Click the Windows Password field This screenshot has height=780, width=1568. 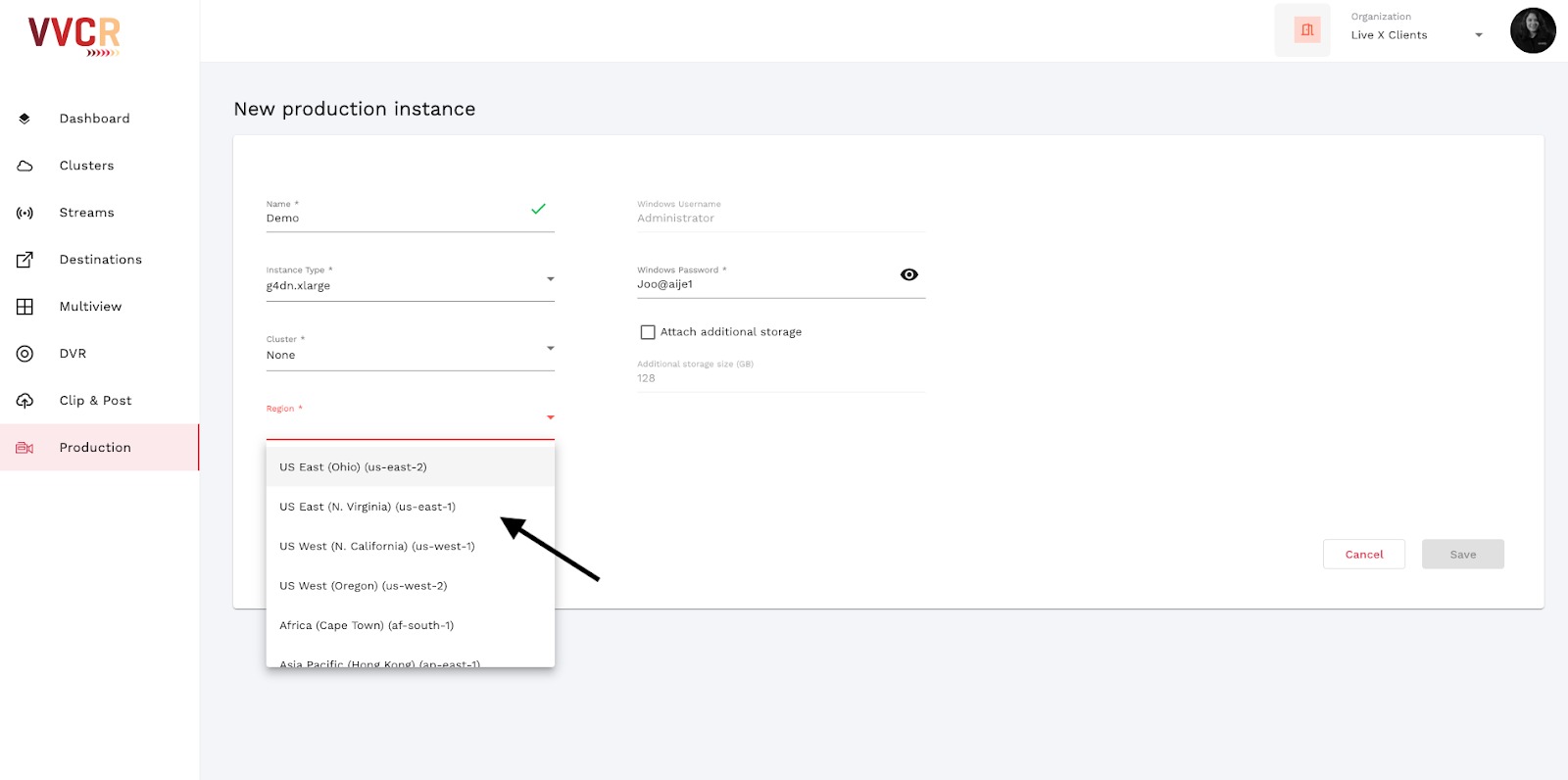pyautogui.click(x=781, y=280)
